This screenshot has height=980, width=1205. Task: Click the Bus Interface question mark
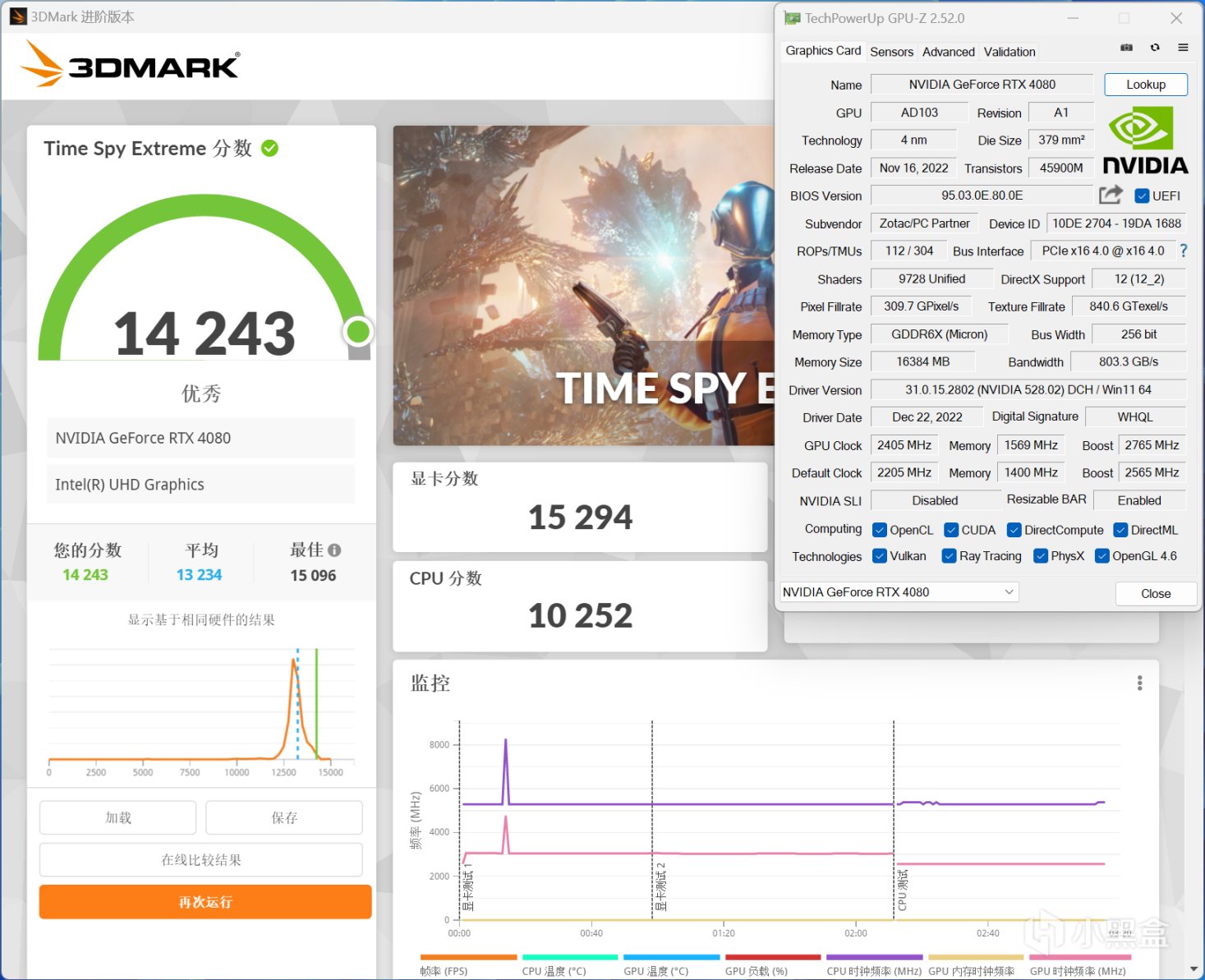point(1183,251)
